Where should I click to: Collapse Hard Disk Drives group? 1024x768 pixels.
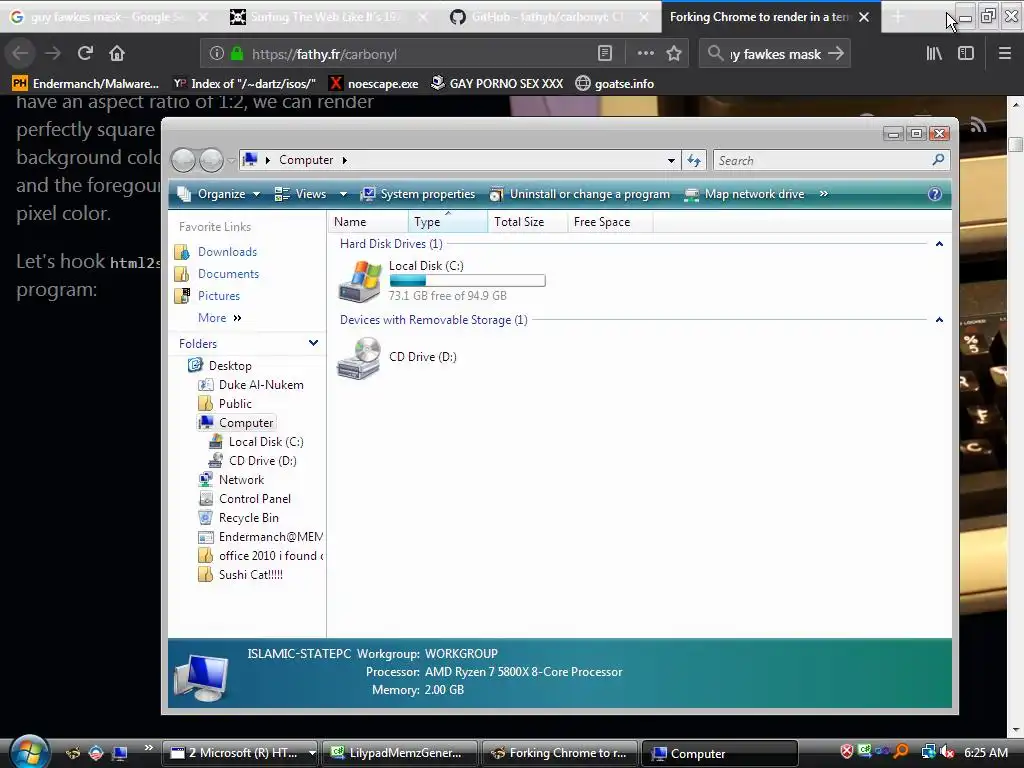tap(939, 244)
